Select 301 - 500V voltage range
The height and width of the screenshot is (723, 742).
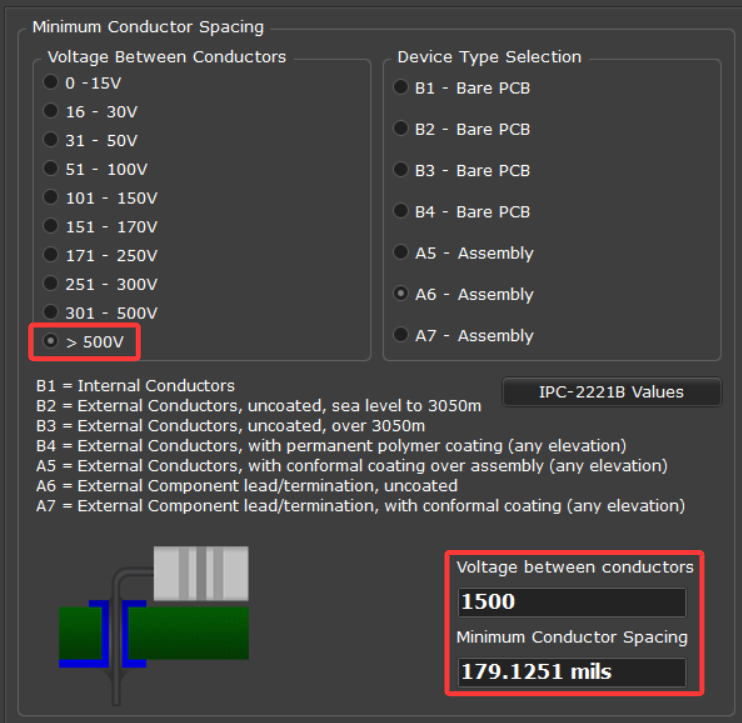coord(100,313)
